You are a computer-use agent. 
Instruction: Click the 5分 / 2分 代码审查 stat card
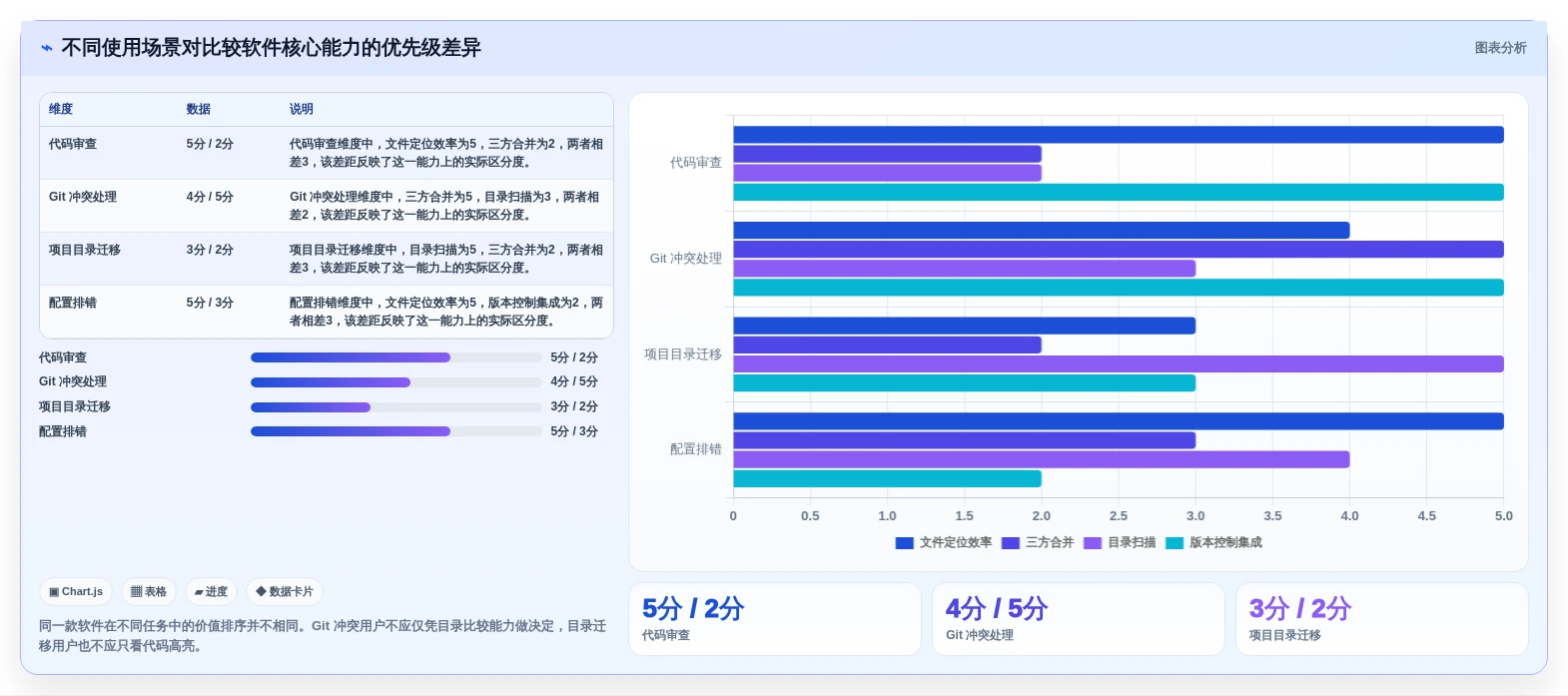tap(775, 619)
